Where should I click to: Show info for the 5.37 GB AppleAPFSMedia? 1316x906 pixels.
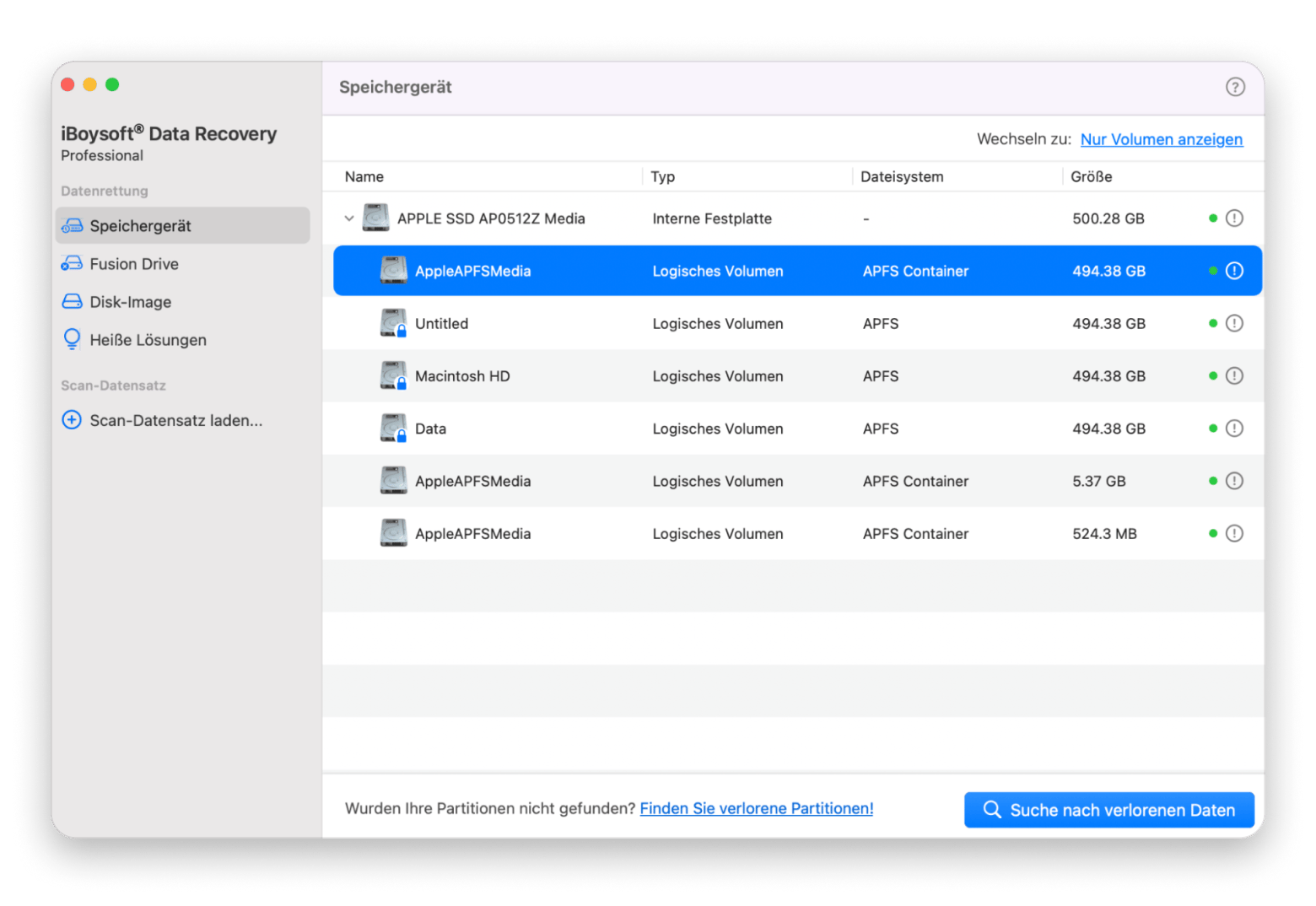click(x=1234, y=481)
